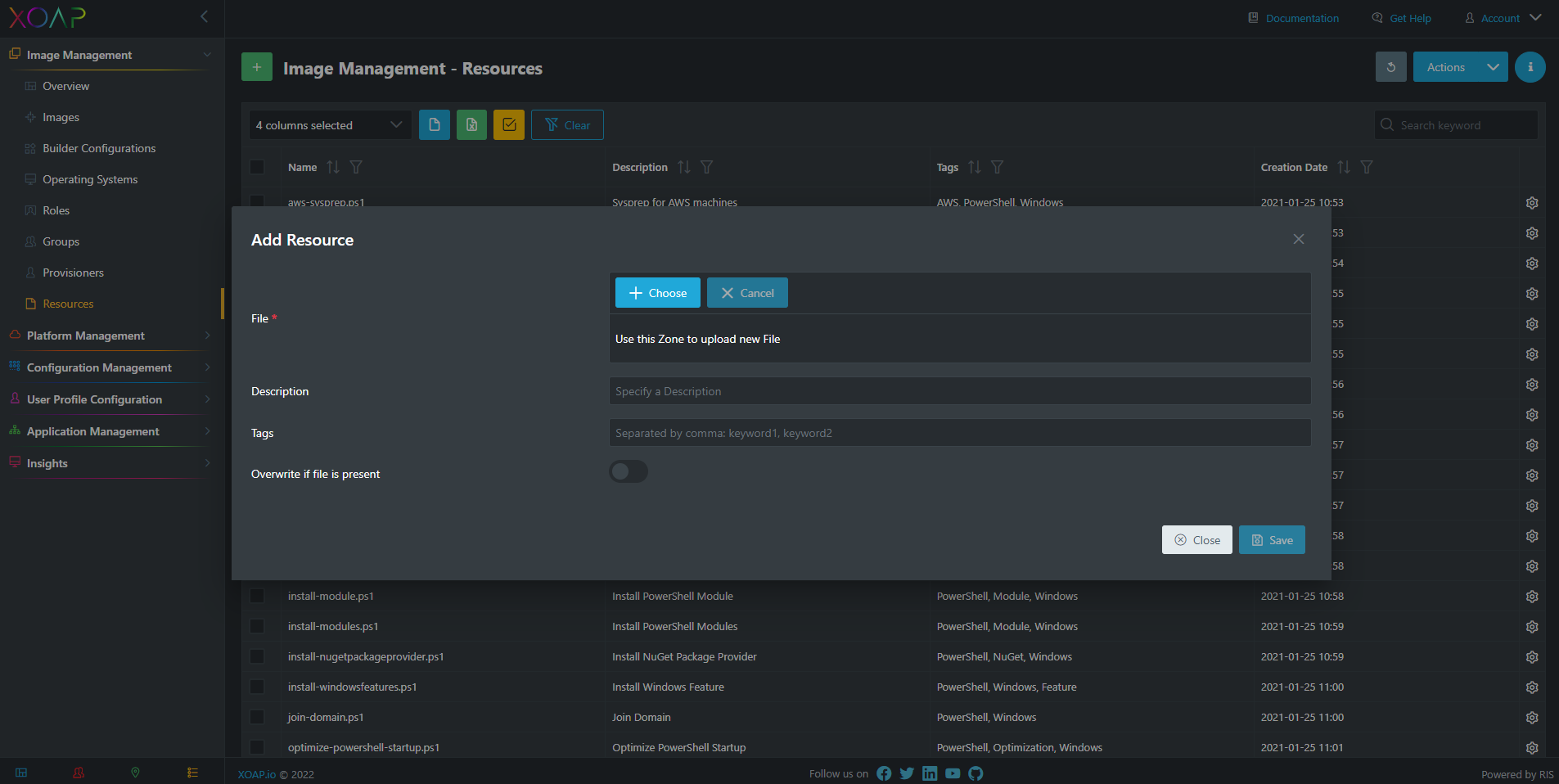1559x784 pixels.
Task: Open the Creation Date filter icon
Action: [1367, 167]
